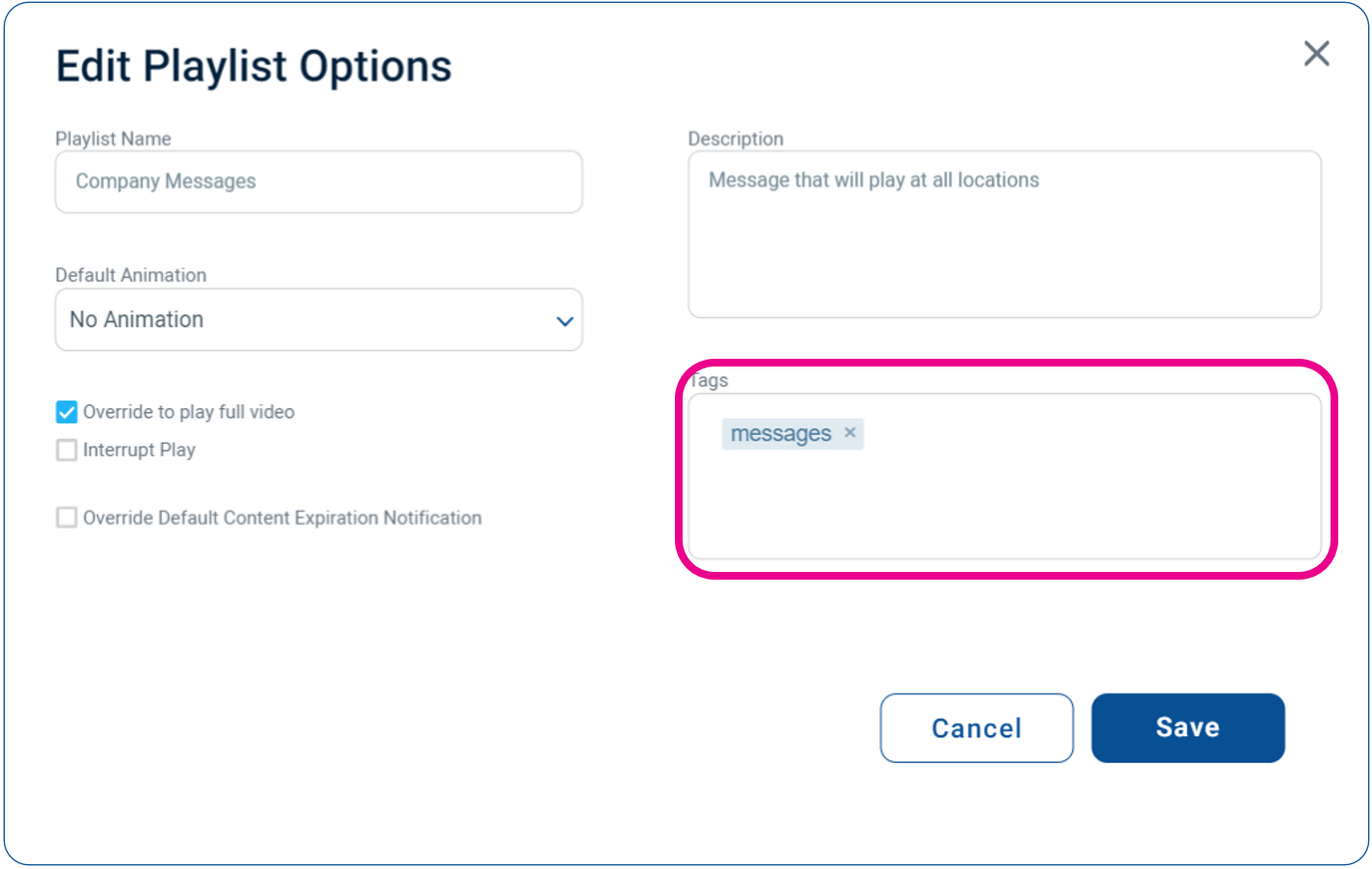Open the No Animation combo box

click(x=319, y=320)
